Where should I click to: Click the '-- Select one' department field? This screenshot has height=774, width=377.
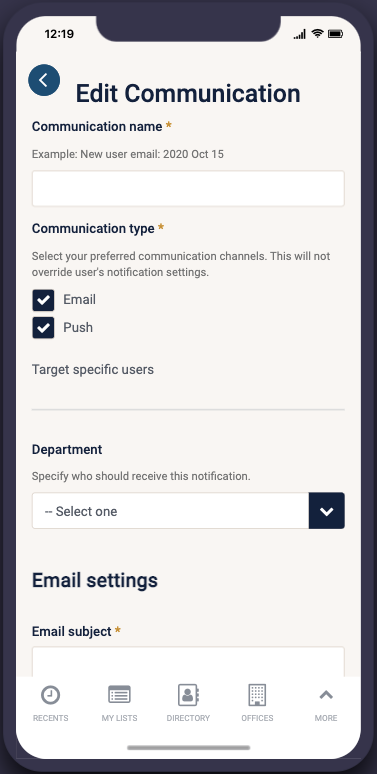[170, 511]
